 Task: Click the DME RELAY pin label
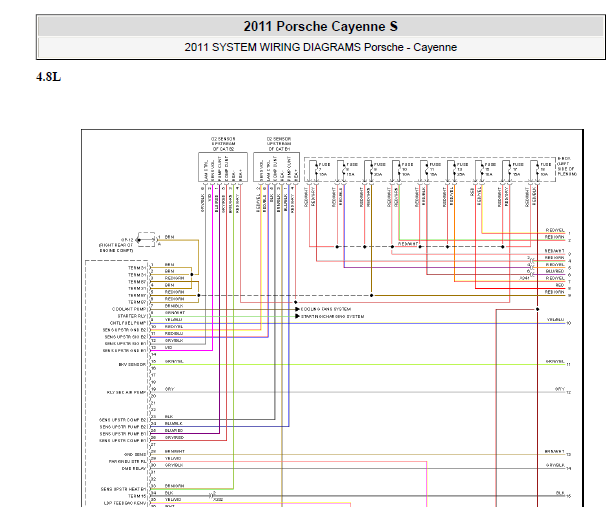[134, 469]
